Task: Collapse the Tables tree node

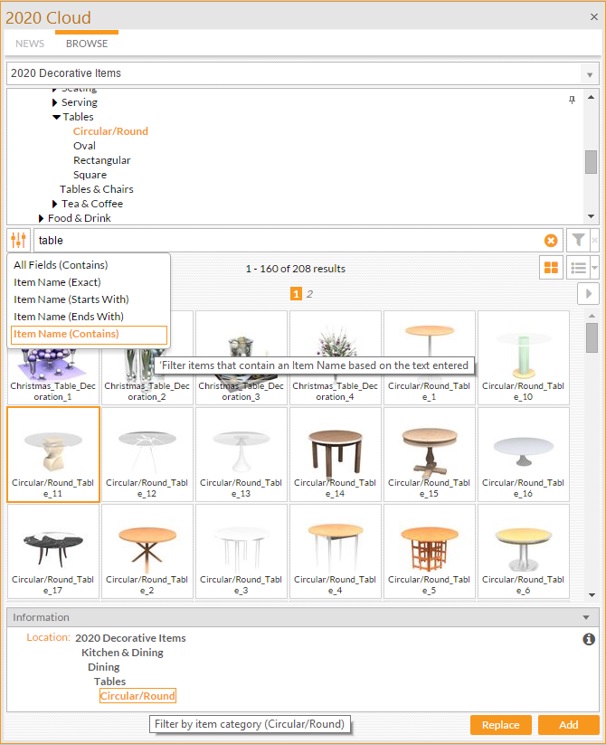Action: click(56, 117)
